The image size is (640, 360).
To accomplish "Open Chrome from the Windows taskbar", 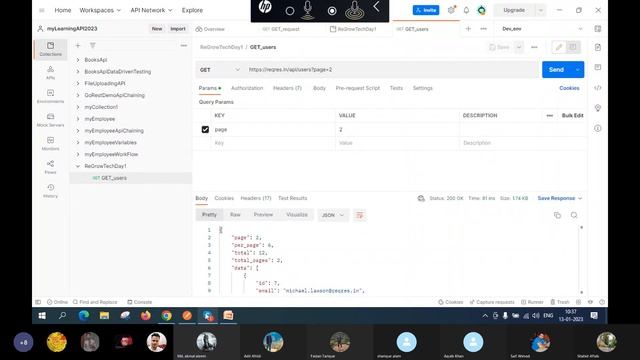I will 166,316.
